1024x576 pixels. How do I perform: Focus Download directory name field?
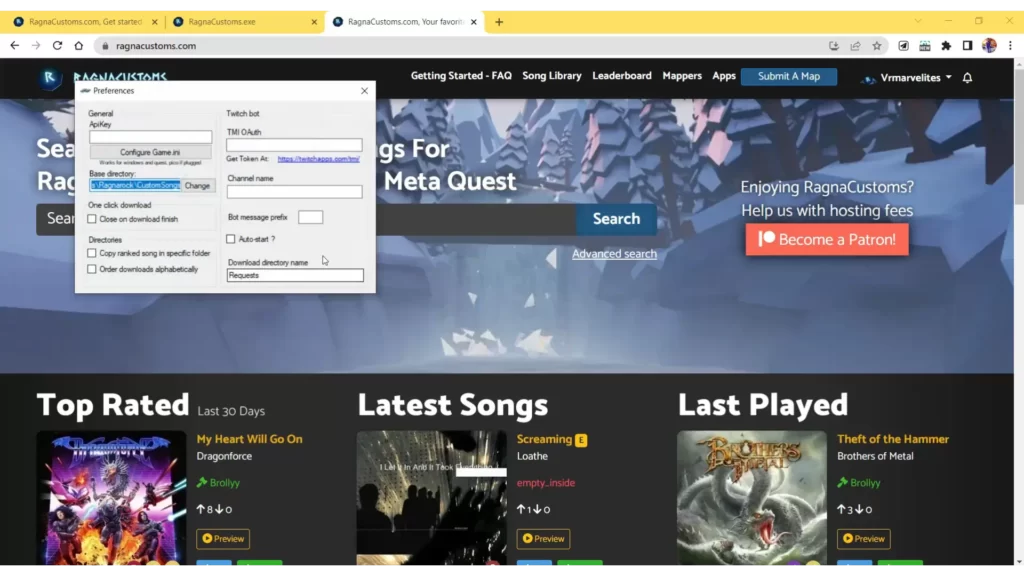(x=295, y=276)
